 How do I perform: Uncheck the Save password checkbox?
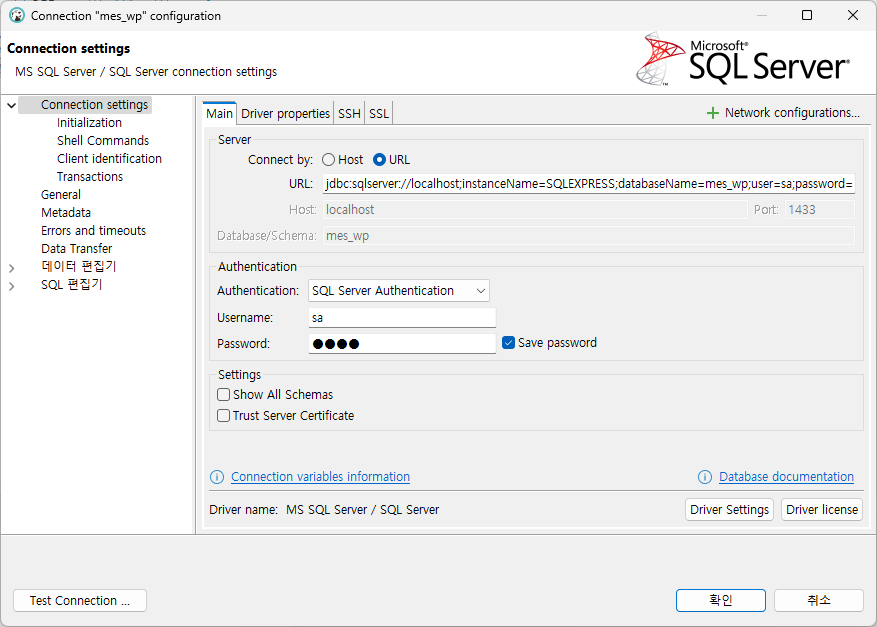[x=508, y=343]
